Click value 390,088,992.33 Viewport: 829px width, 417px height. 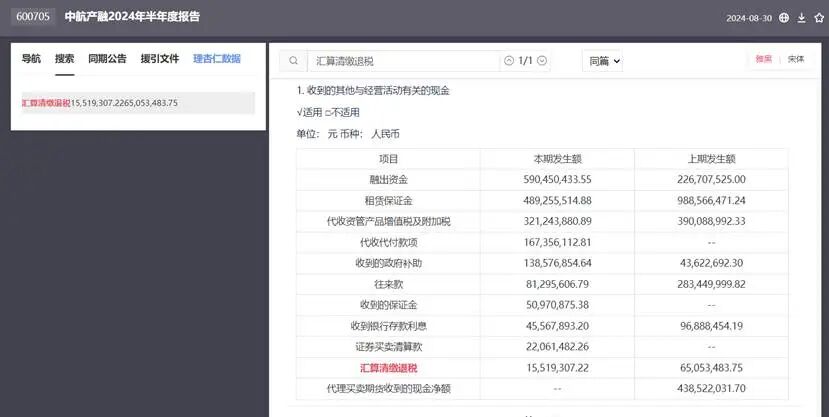pos(711,221)
